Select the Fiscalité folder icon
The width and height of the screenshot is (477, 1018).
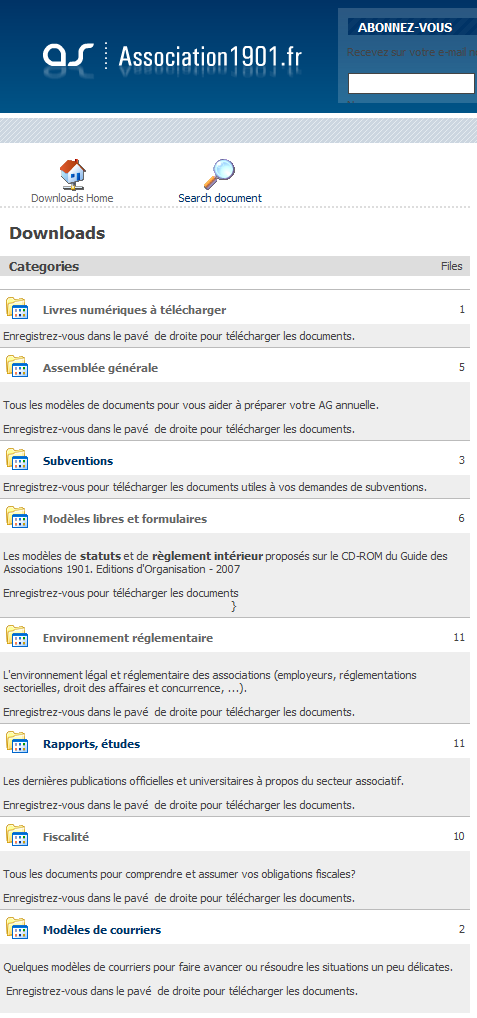click(x=17, y=835)
